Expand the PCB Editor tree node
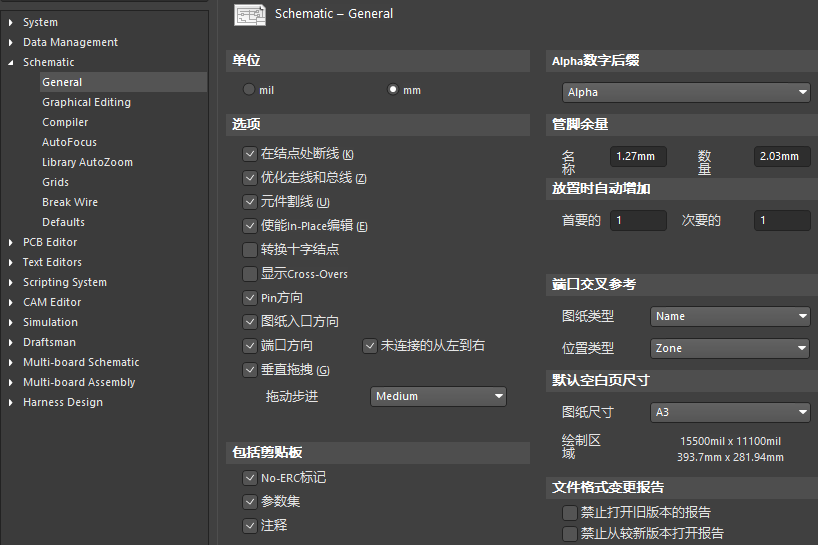Viewport: 818px width, 545px height. (x=11, y=242)
